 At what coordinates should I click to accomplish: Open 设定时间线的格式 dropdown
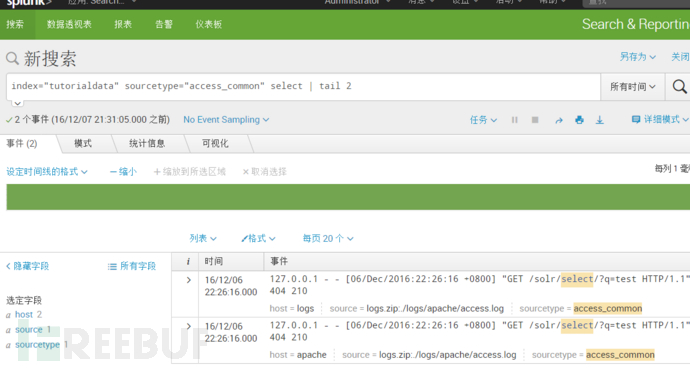47,171
